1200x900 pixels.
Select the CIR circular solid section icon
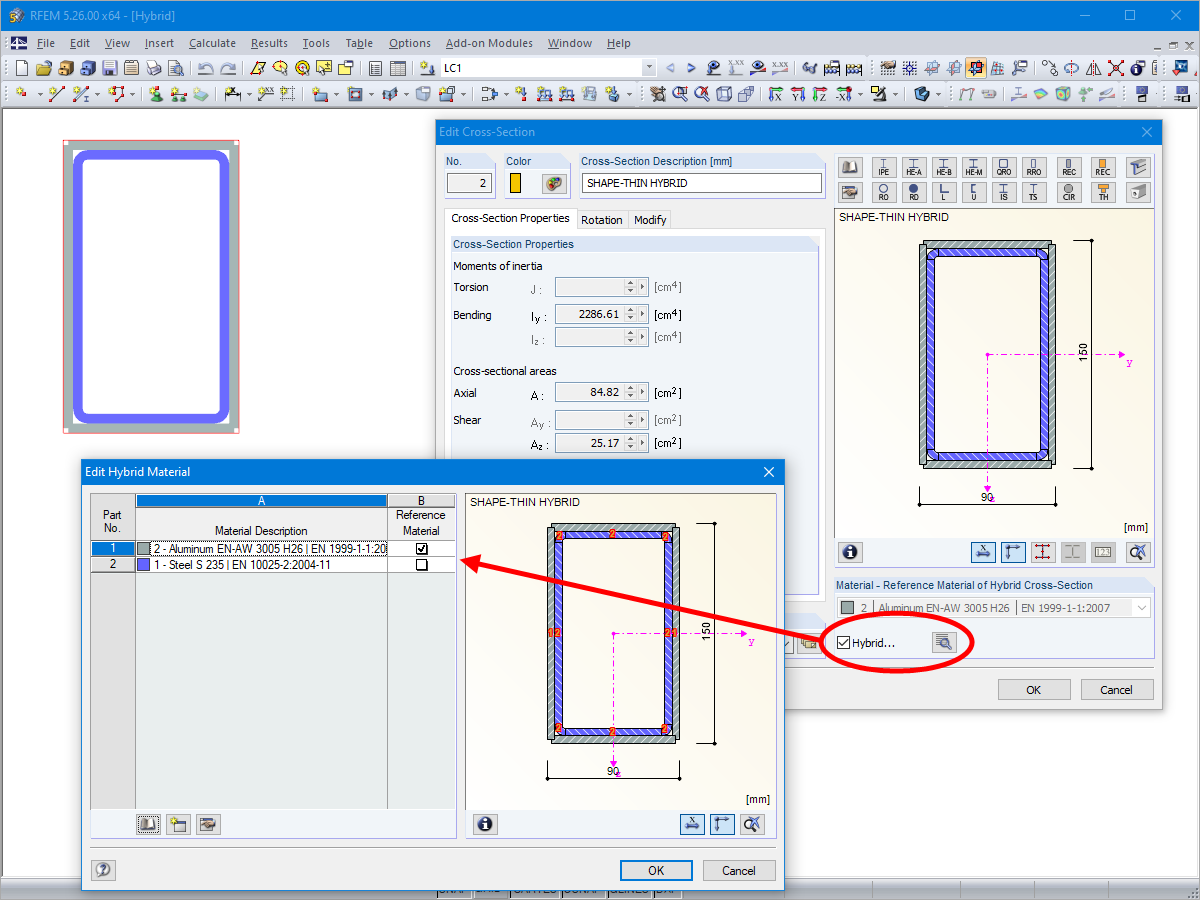click(1069, 191)
